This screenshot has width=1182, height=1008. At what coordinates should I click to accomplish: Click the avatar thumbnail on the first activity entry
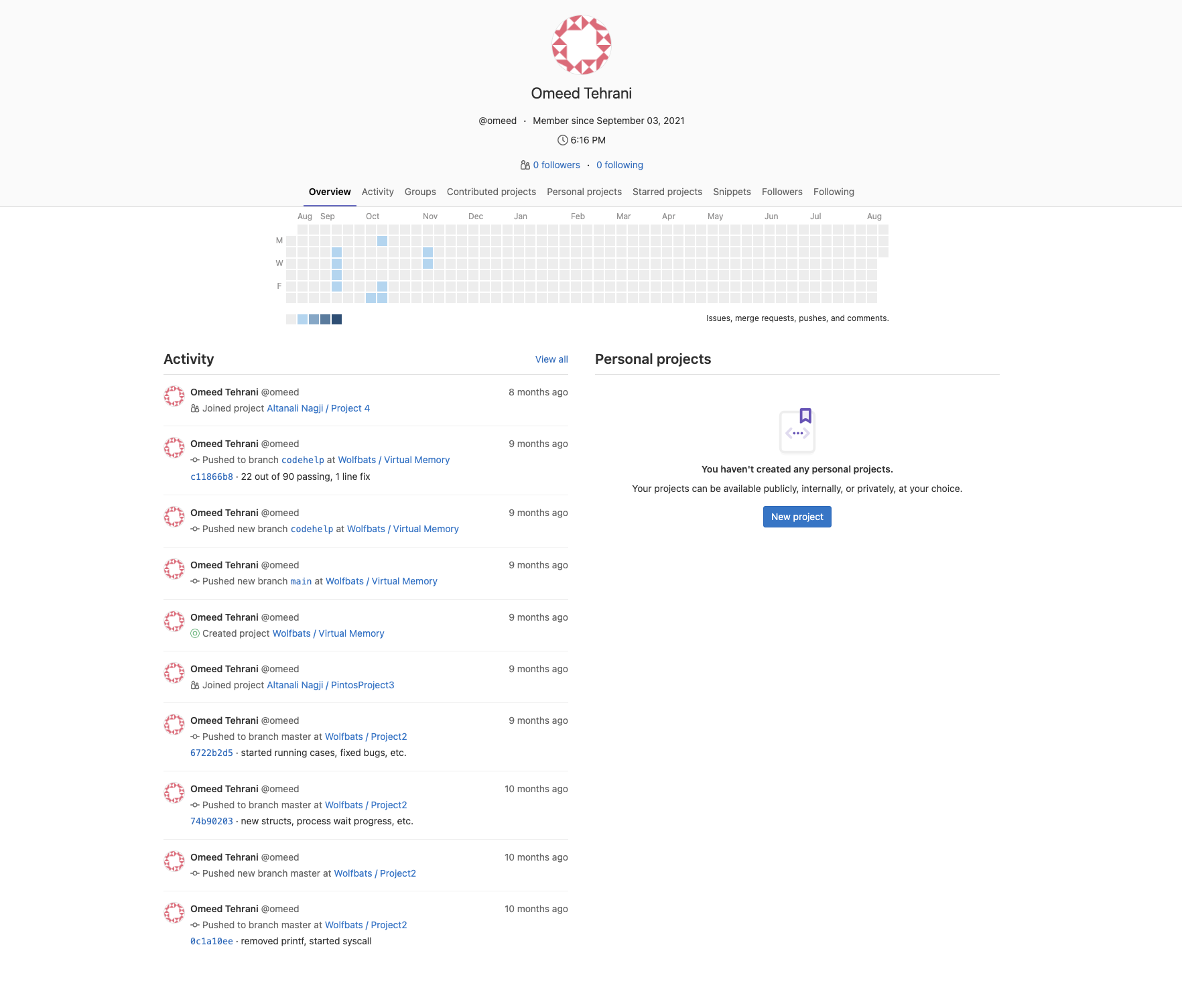[174, 396]
